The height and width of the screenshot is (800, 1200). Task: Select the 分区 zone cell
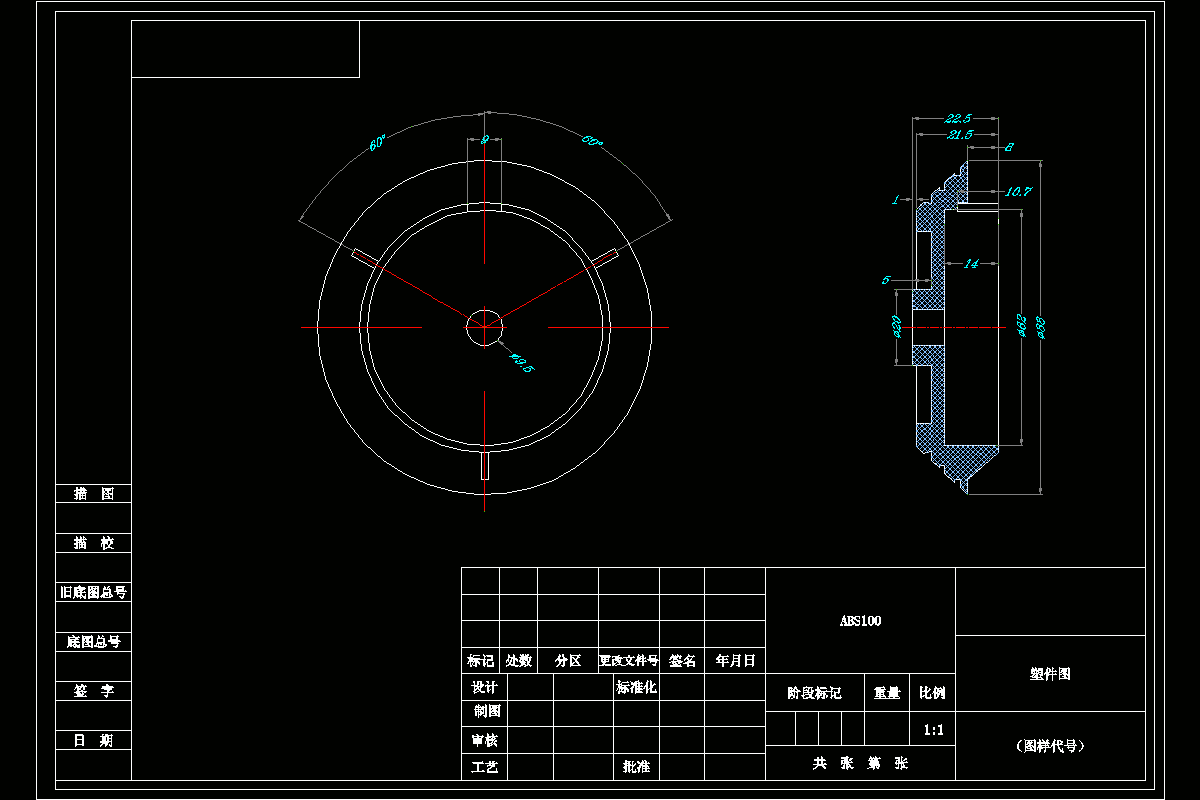[x=568, y=661]
